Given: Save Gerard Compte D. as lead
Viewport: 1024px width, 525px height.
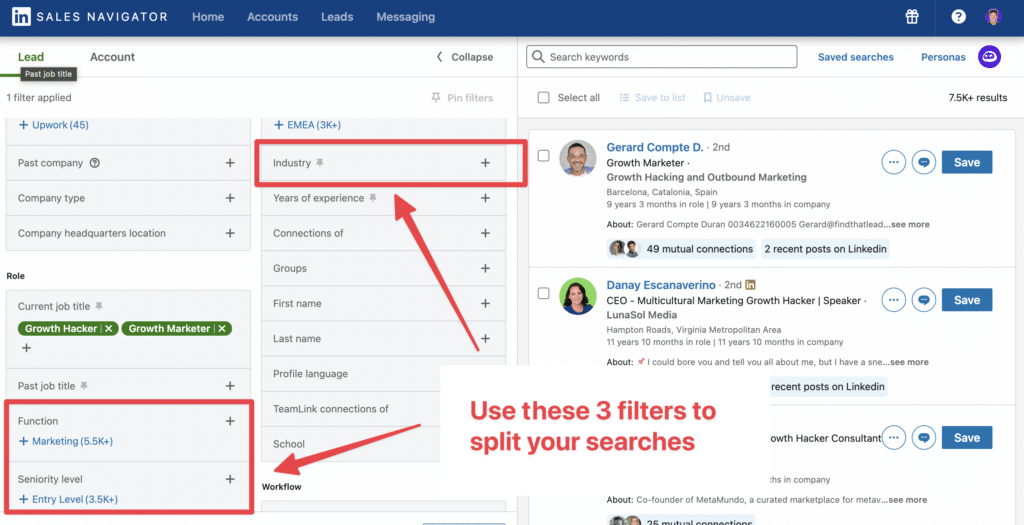Looking at the screenshot, I should click(967, 162).
